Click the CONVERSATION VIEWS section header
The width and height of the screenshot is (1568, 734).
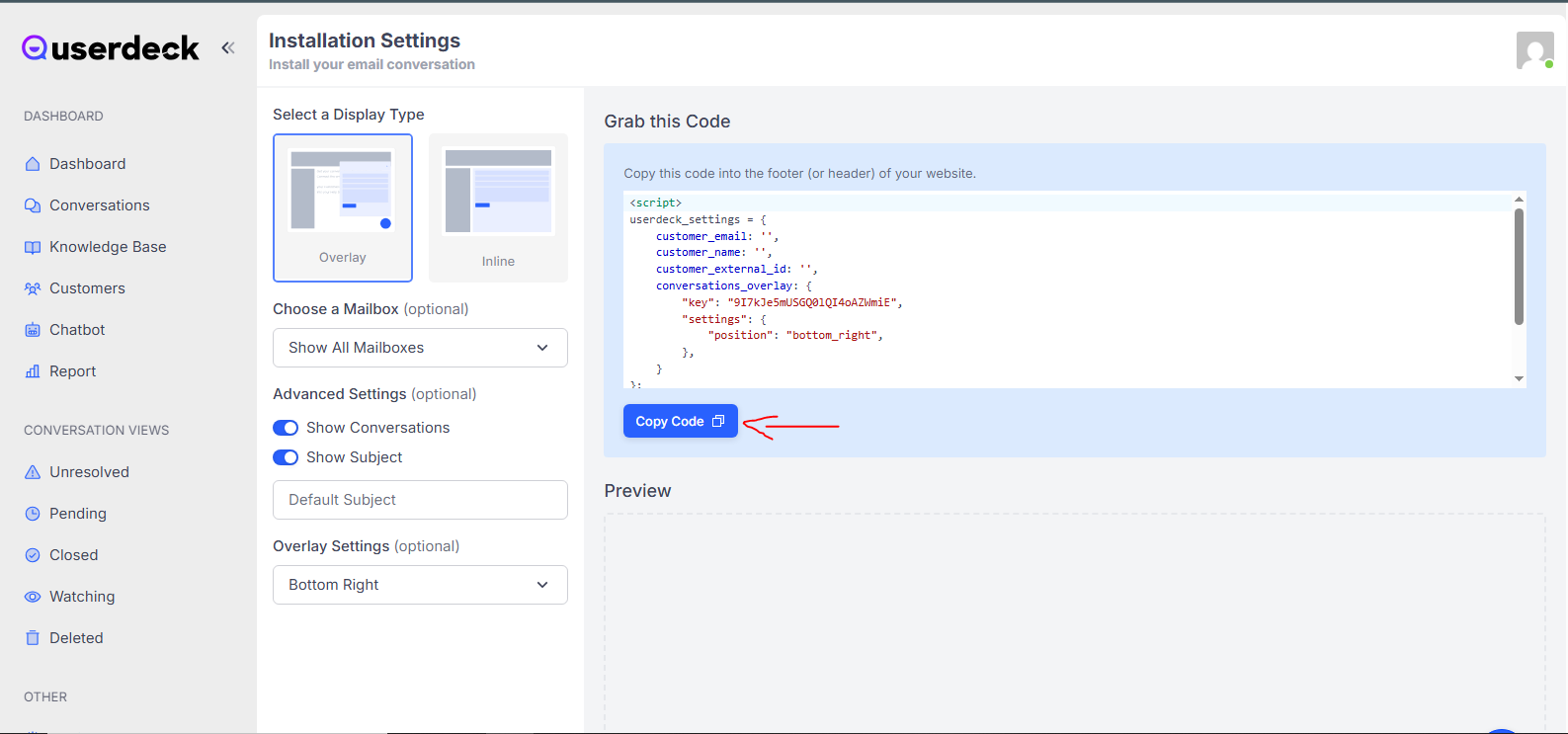[x=97, y=430]
